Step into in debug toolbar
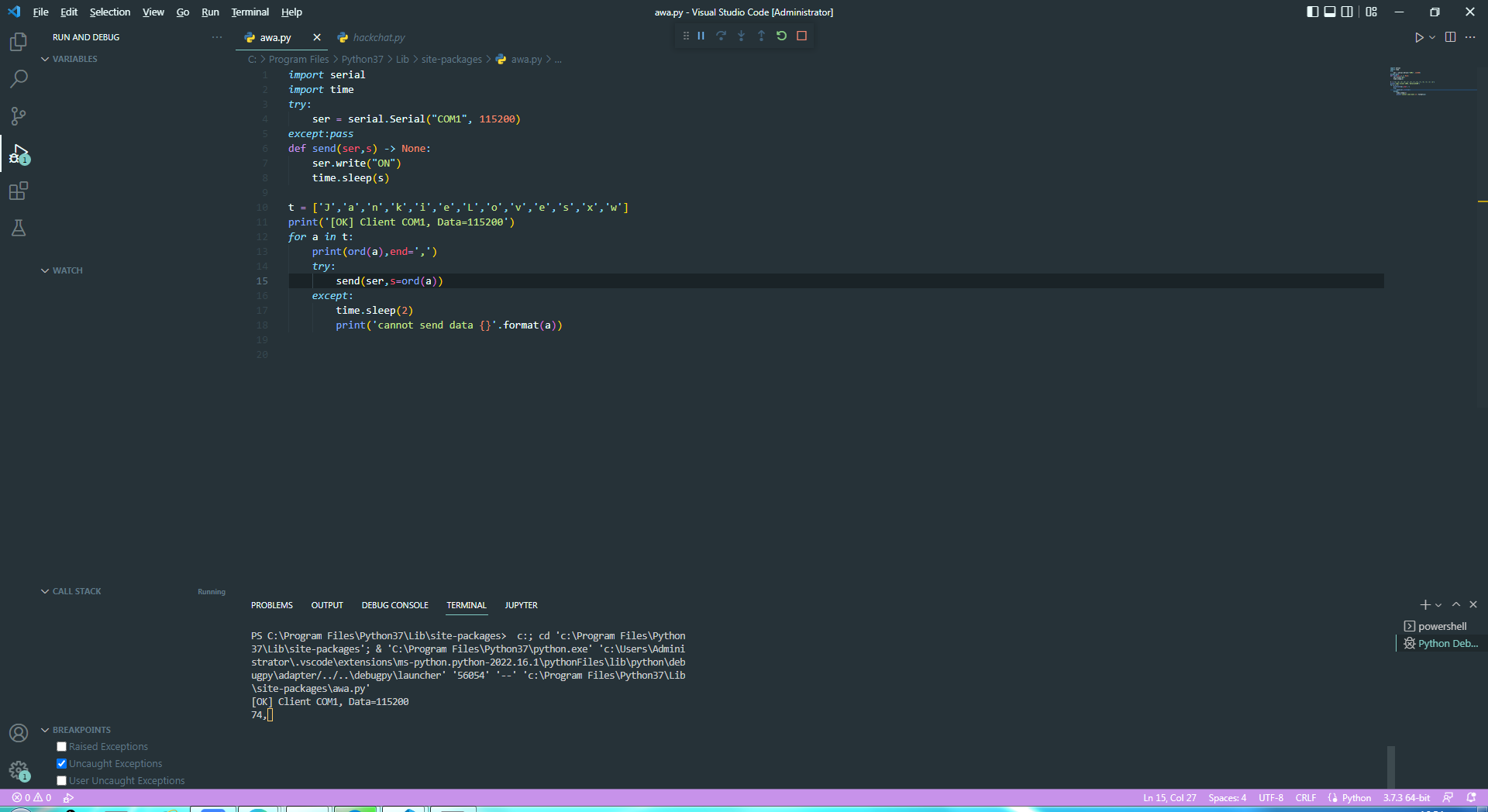The image size is (1488, 812). point(742,36)
